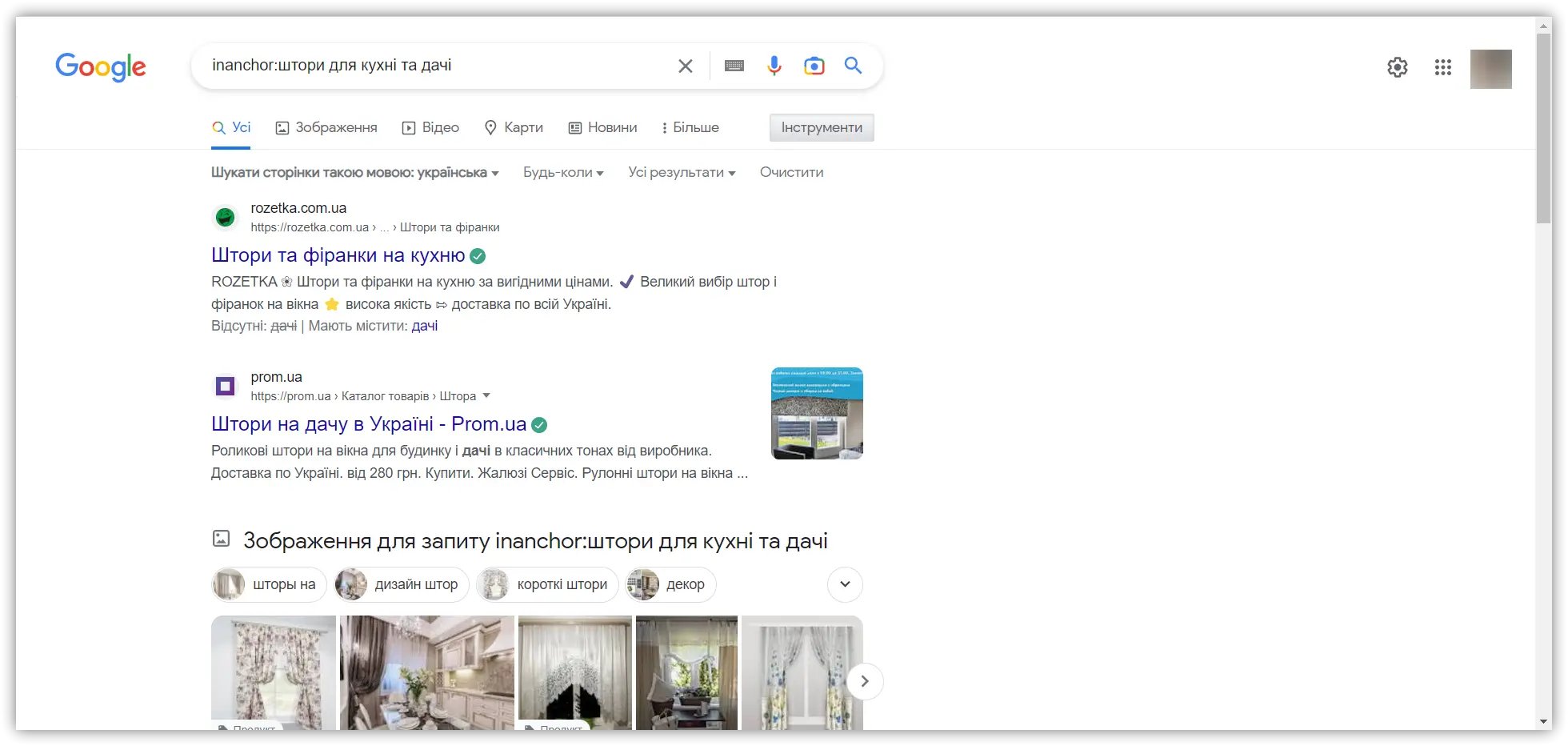Open result Штори на дачу в Україні - Prom.ua
The image size is (1568, 746).
click(369, 424)
